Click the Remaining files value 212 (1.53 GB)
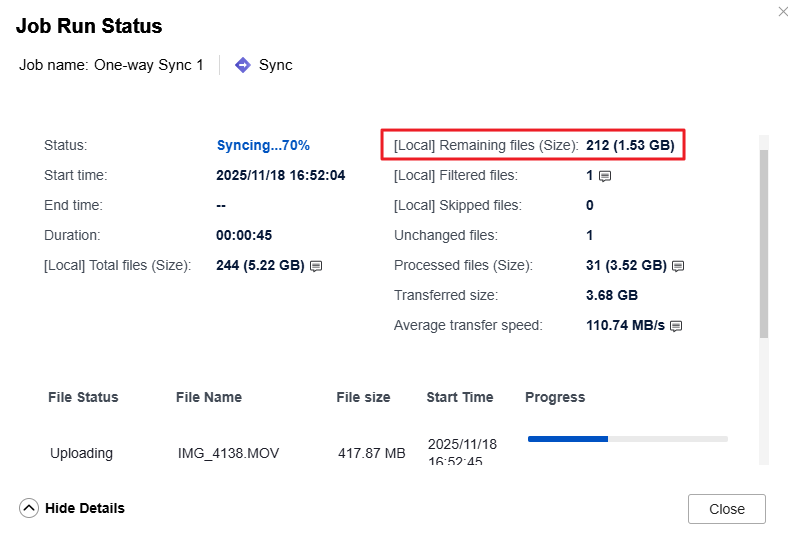788x536 pixels. 630,145
